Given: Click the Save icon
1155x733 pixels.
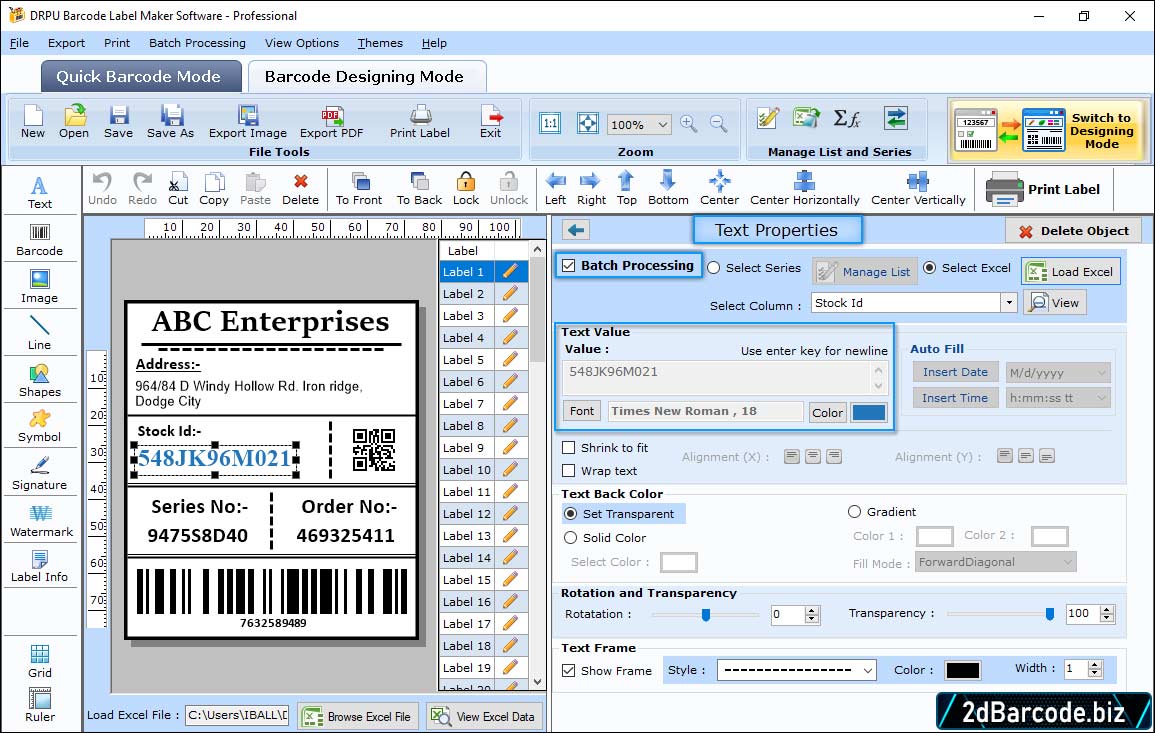Looking at the screenshot, I should 118,122.
